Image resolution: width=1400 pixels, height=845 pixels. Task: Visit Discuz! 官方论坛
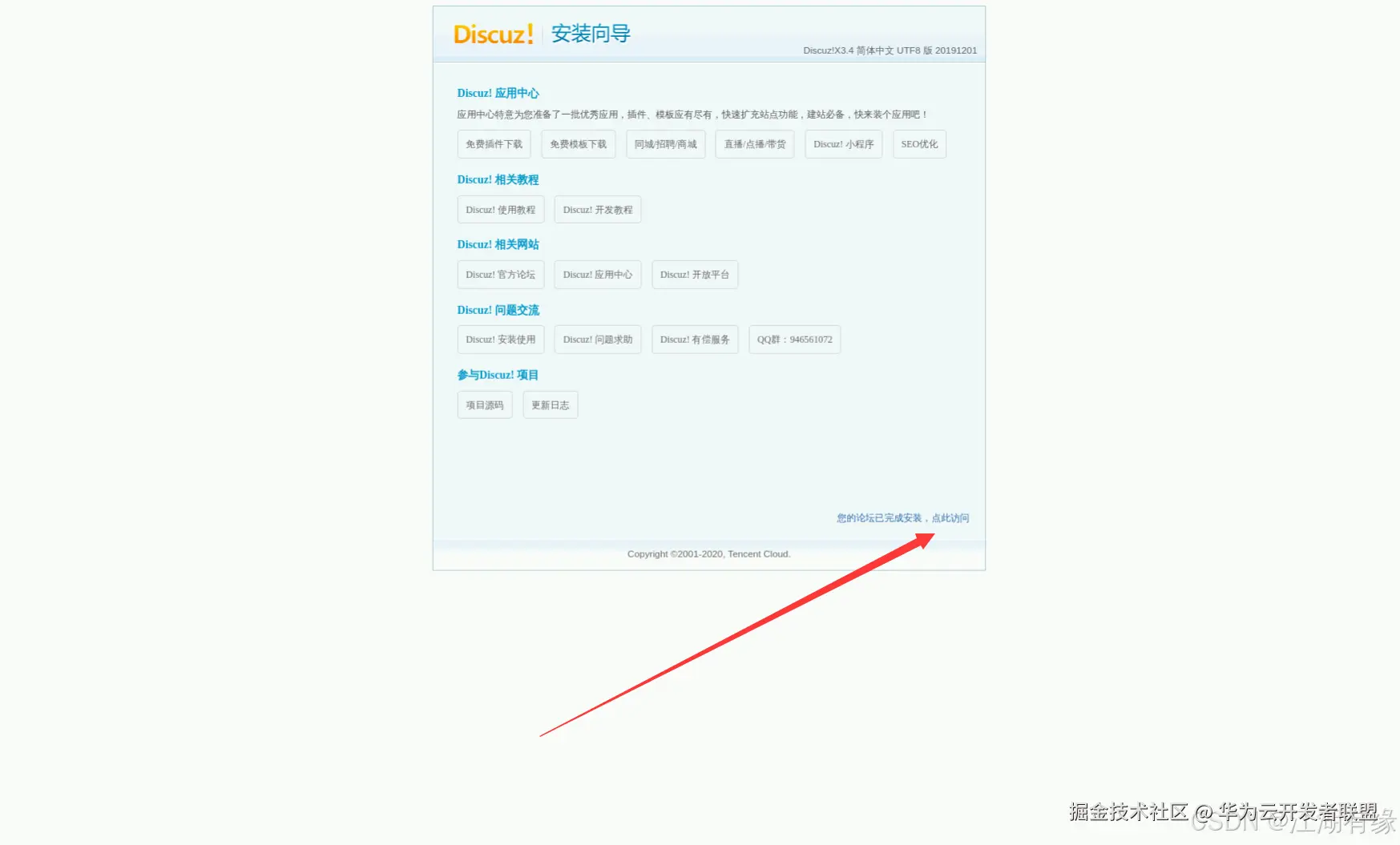[x=501, y=275]
